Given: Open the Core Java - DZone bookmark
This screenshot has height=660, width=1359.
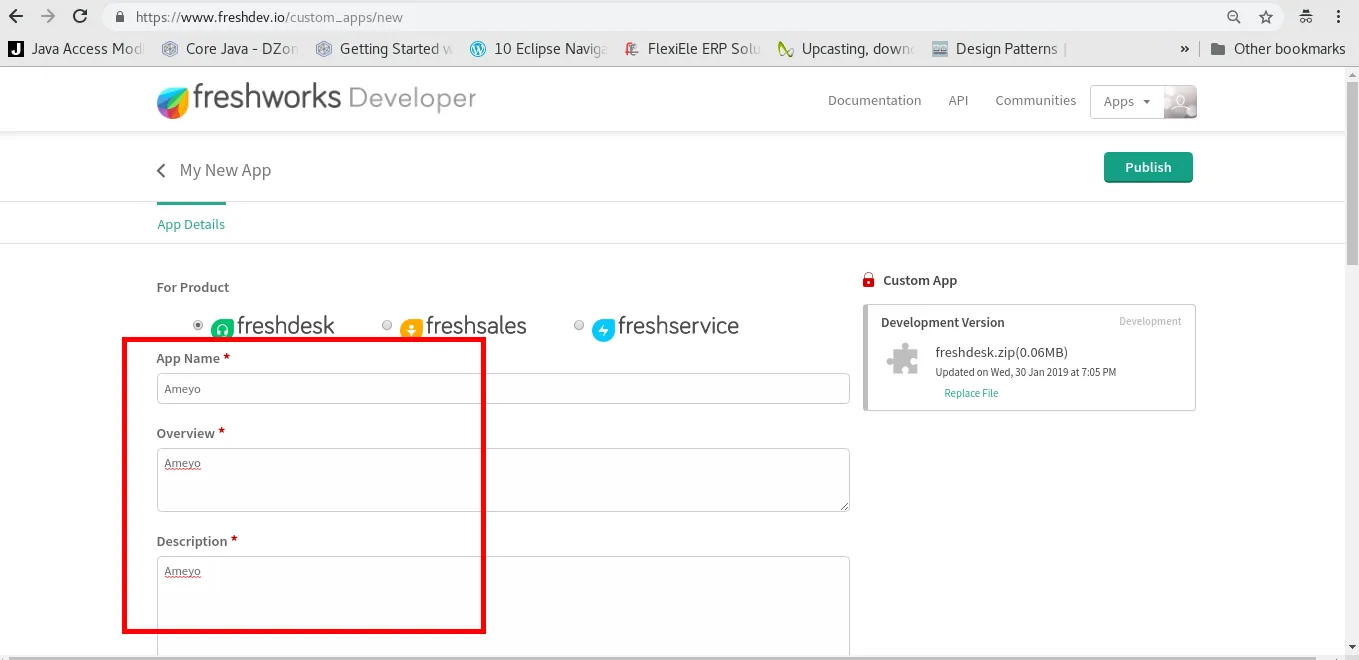Looking at the screenshot, I should pos(230,48).
